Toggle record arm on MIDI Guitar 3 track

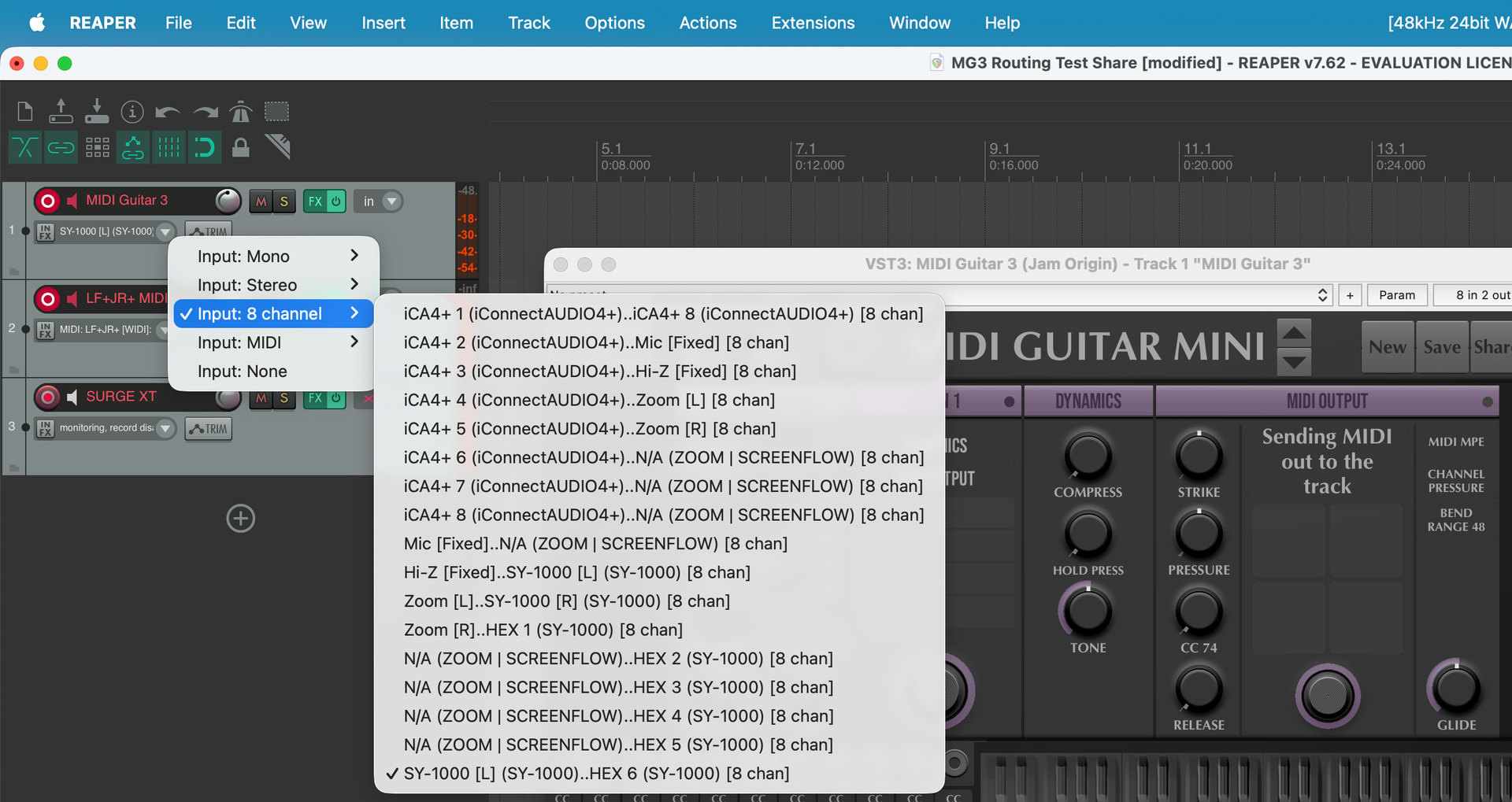pyautogui.click(x=48, y=201)
